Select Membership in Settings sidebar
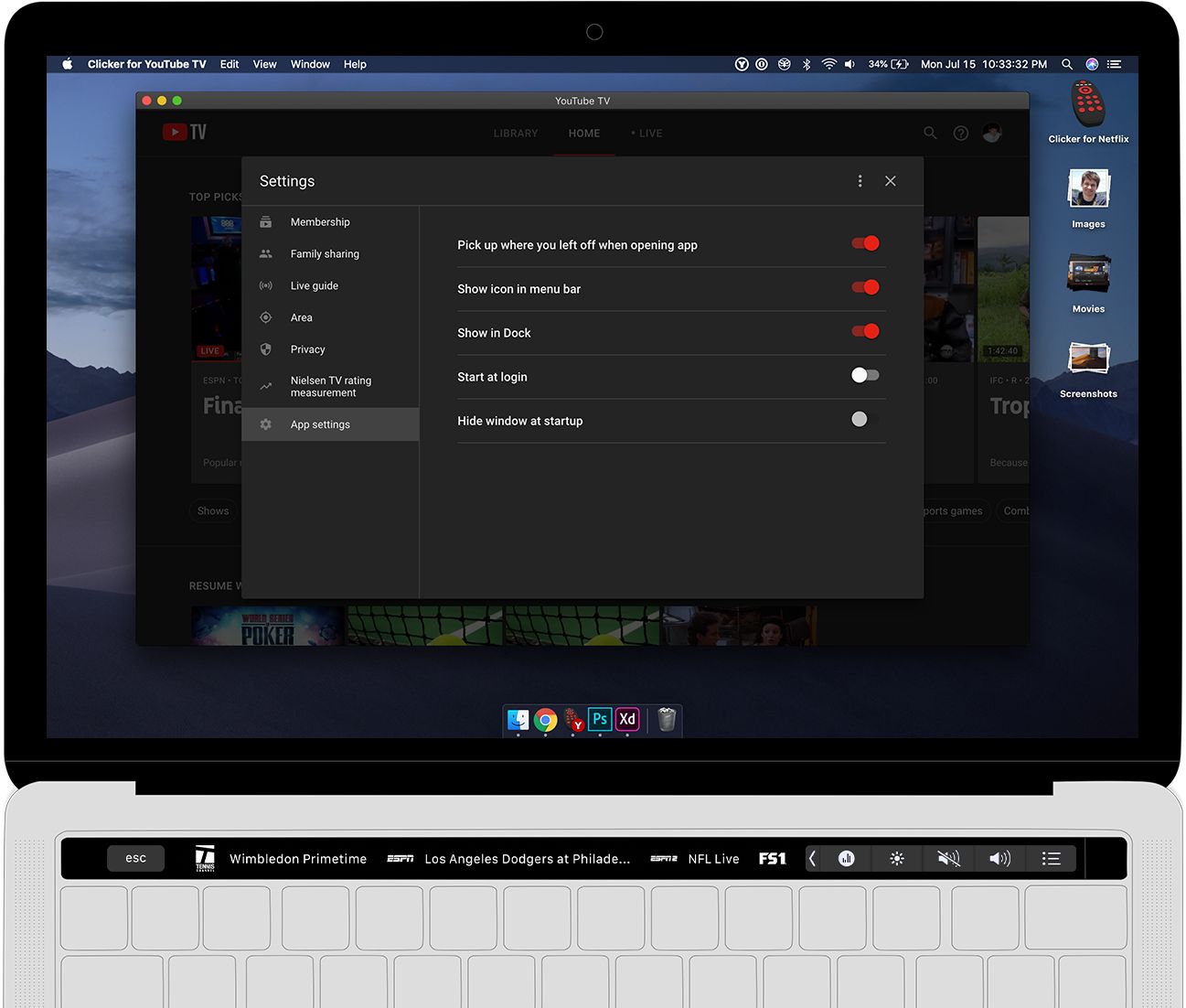1186x1008 pixels. click(x=320, y=222)
